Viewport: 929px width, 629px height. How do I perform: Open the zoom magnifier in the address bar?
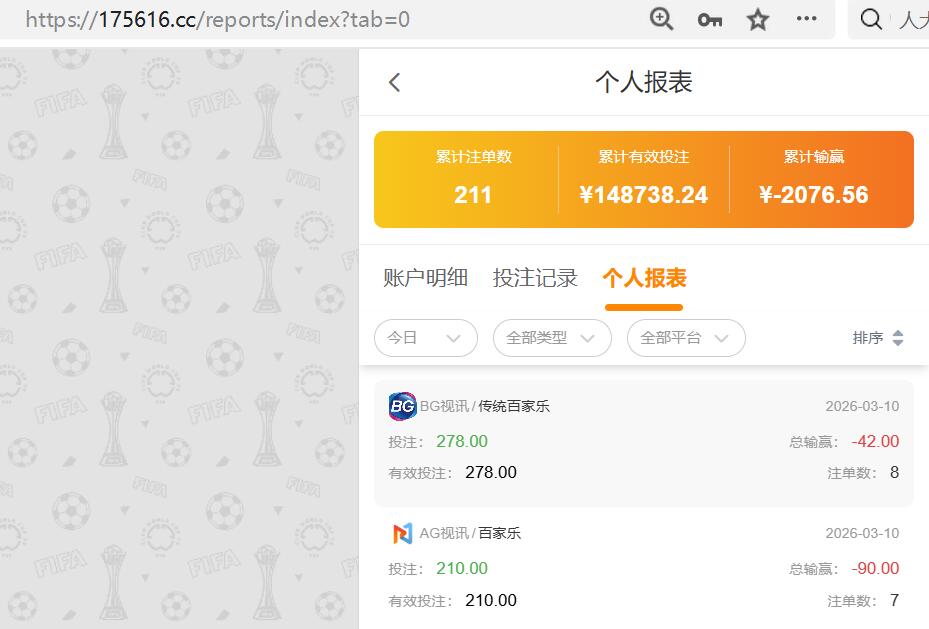click(x=660, y=18)
